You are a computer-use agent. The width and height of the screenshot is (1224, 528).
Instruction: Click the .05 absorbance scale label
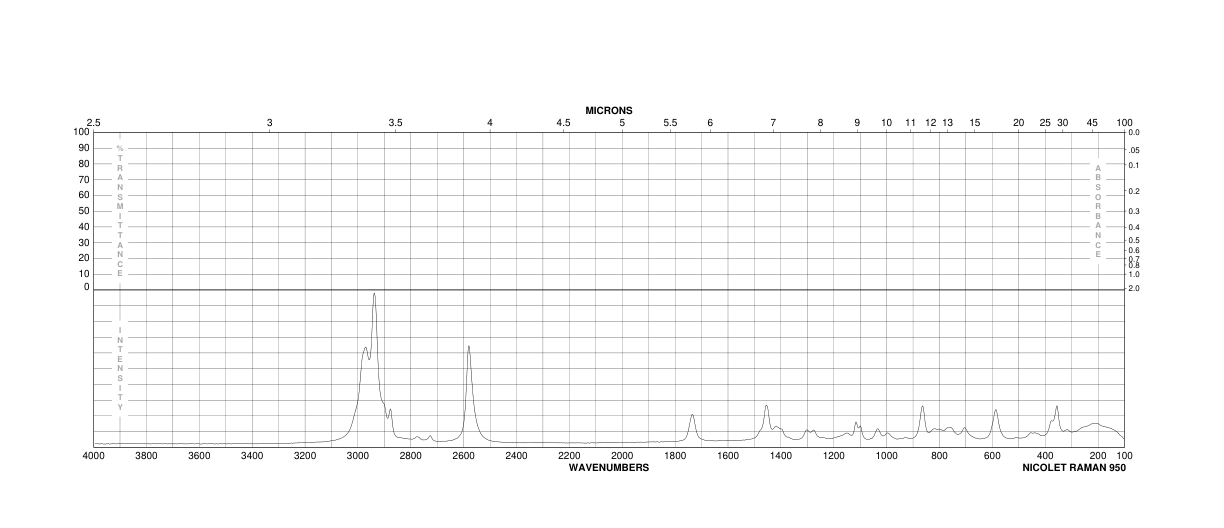tap(1133, 150)
